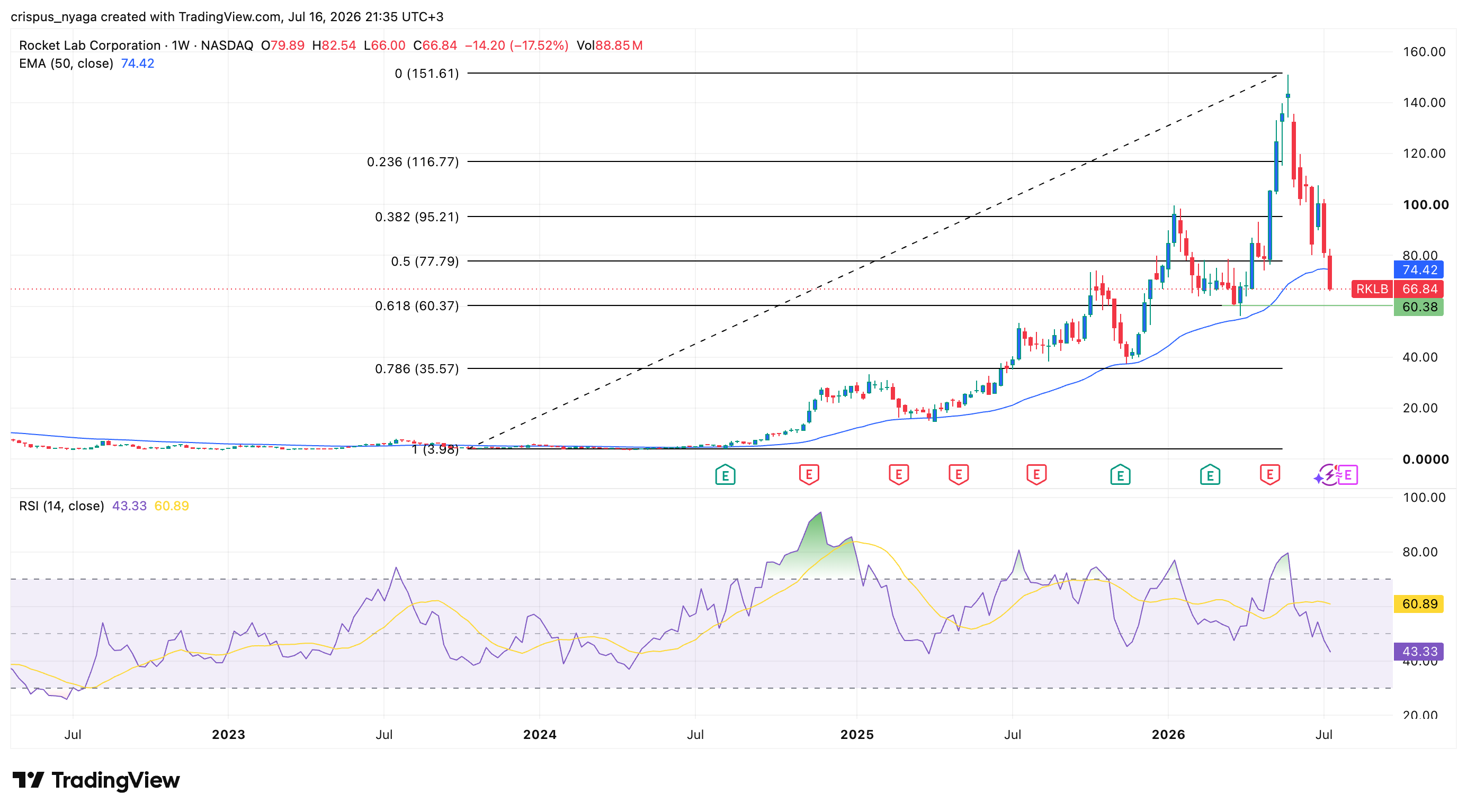Click the red earnings marker just after 2025

tap(899, 475)
